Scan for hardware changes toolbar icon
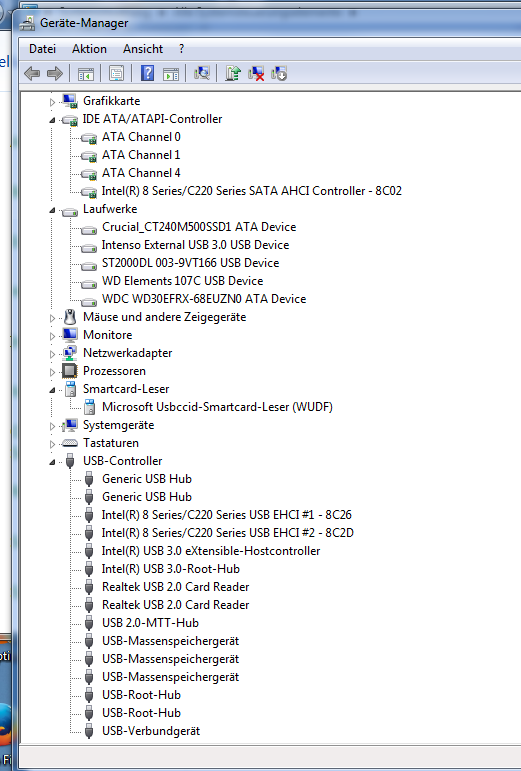 coord(202,74)
